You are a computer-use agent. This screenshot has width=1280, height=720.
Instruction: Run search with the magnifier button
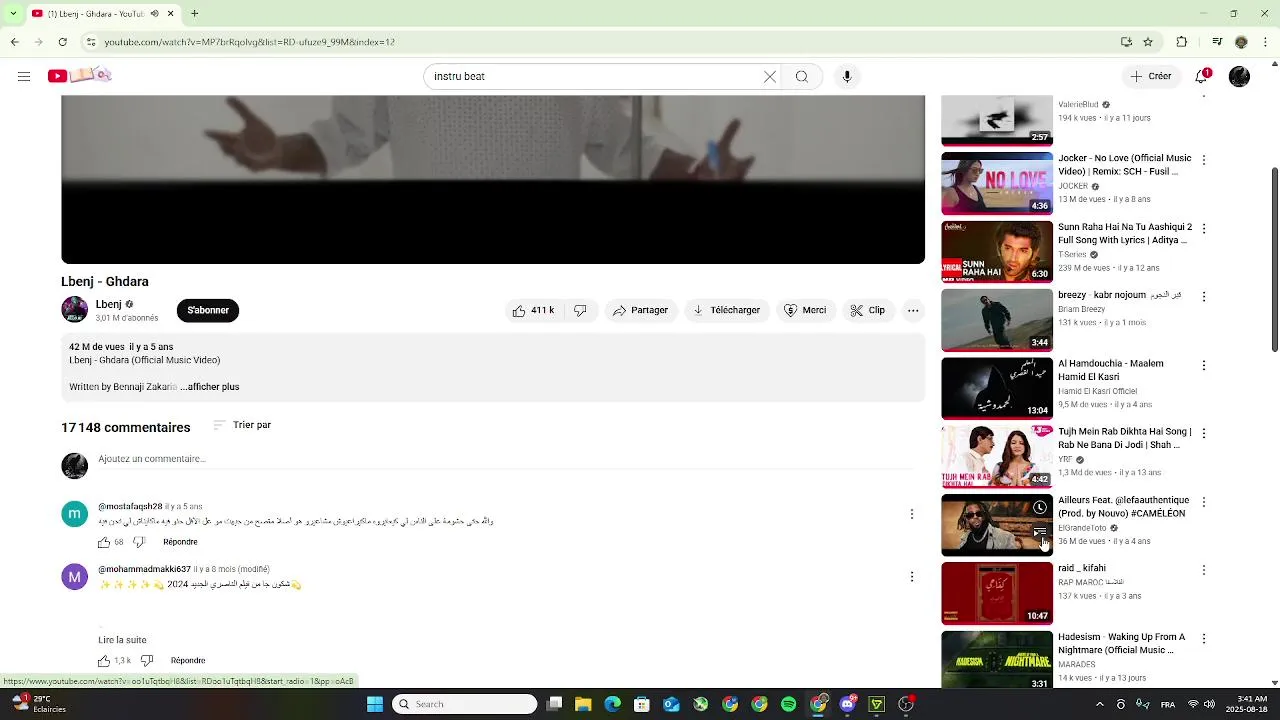tap(802, 77)
